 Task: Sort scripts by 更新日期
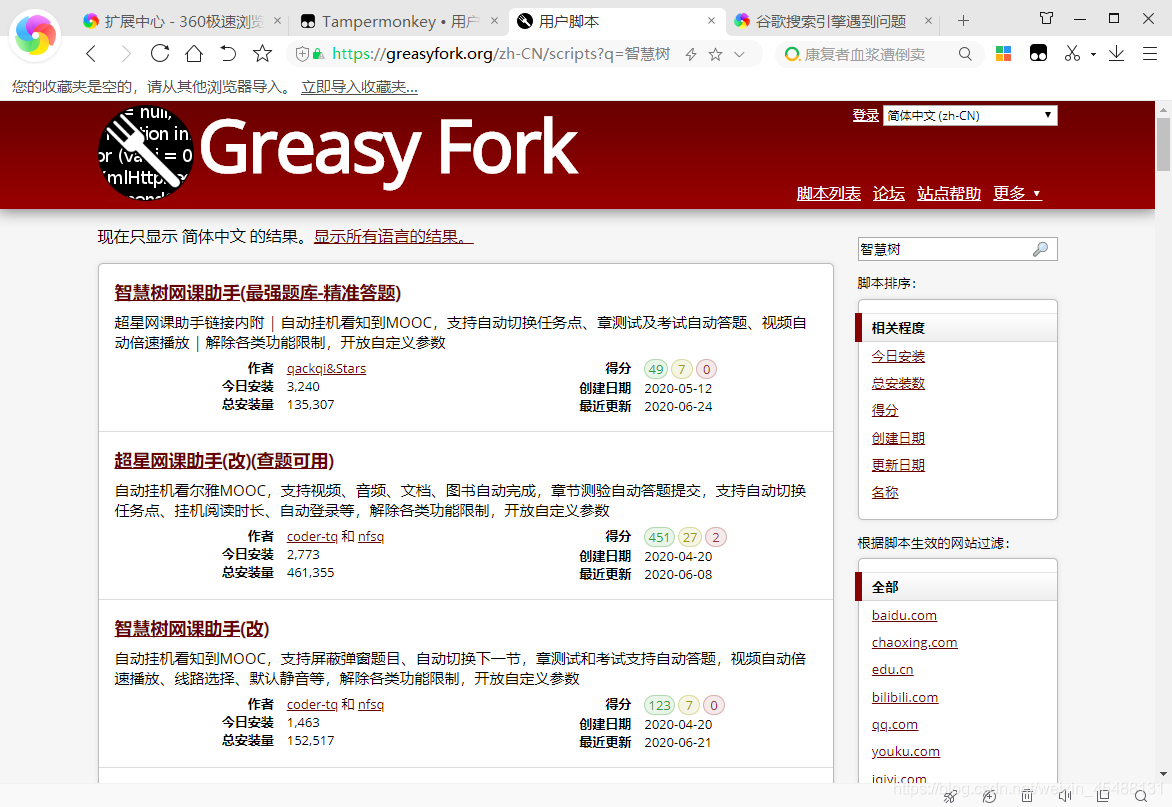898,465
